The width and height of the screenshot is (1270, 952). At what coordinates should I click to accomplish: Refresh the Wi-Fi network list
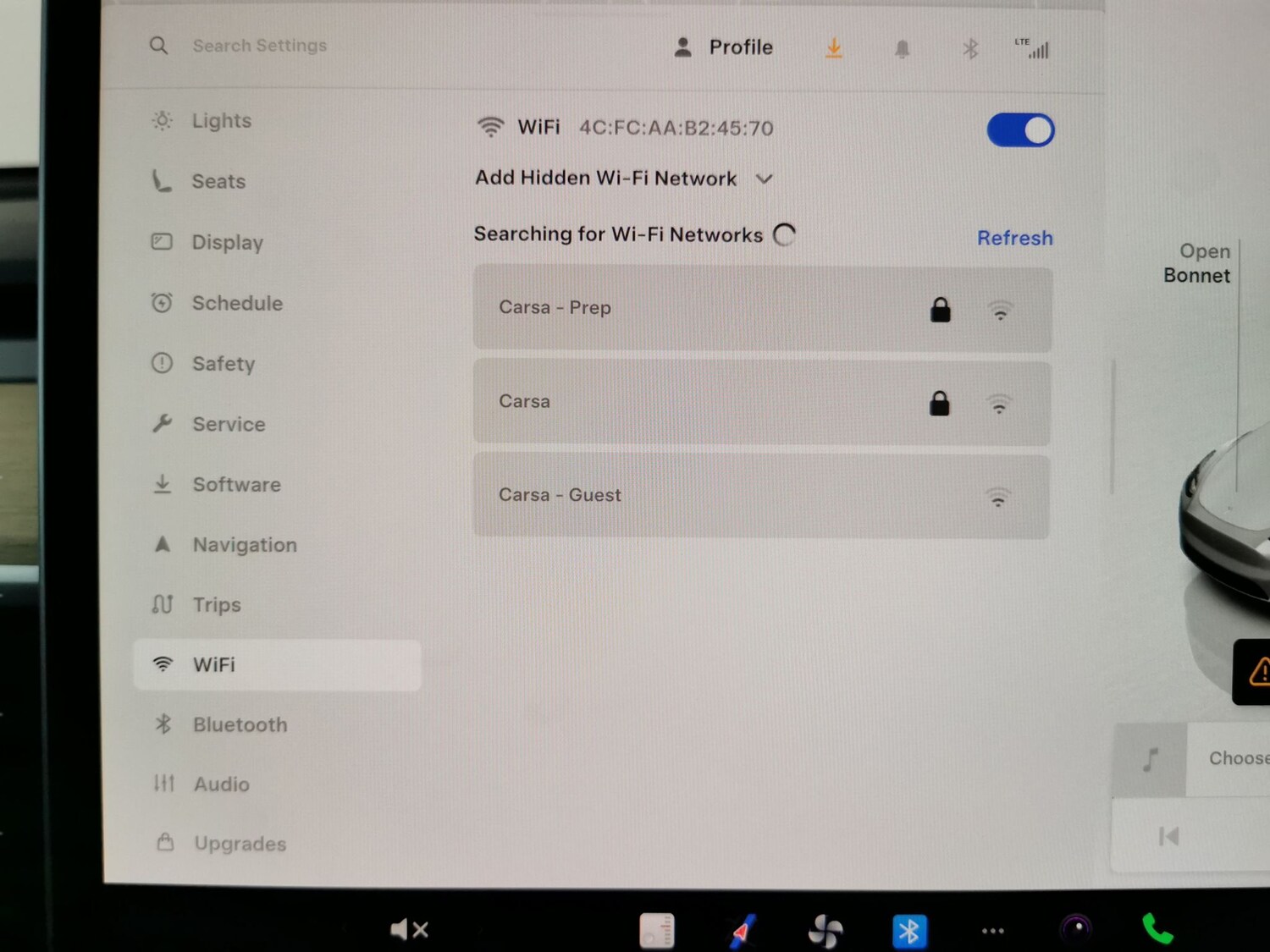point(1014,238)
